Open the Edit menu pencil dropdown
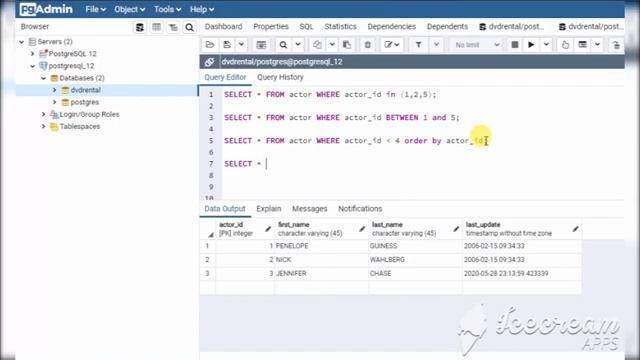Viewport: 640px width, 360px height. [x=392, y=45]
